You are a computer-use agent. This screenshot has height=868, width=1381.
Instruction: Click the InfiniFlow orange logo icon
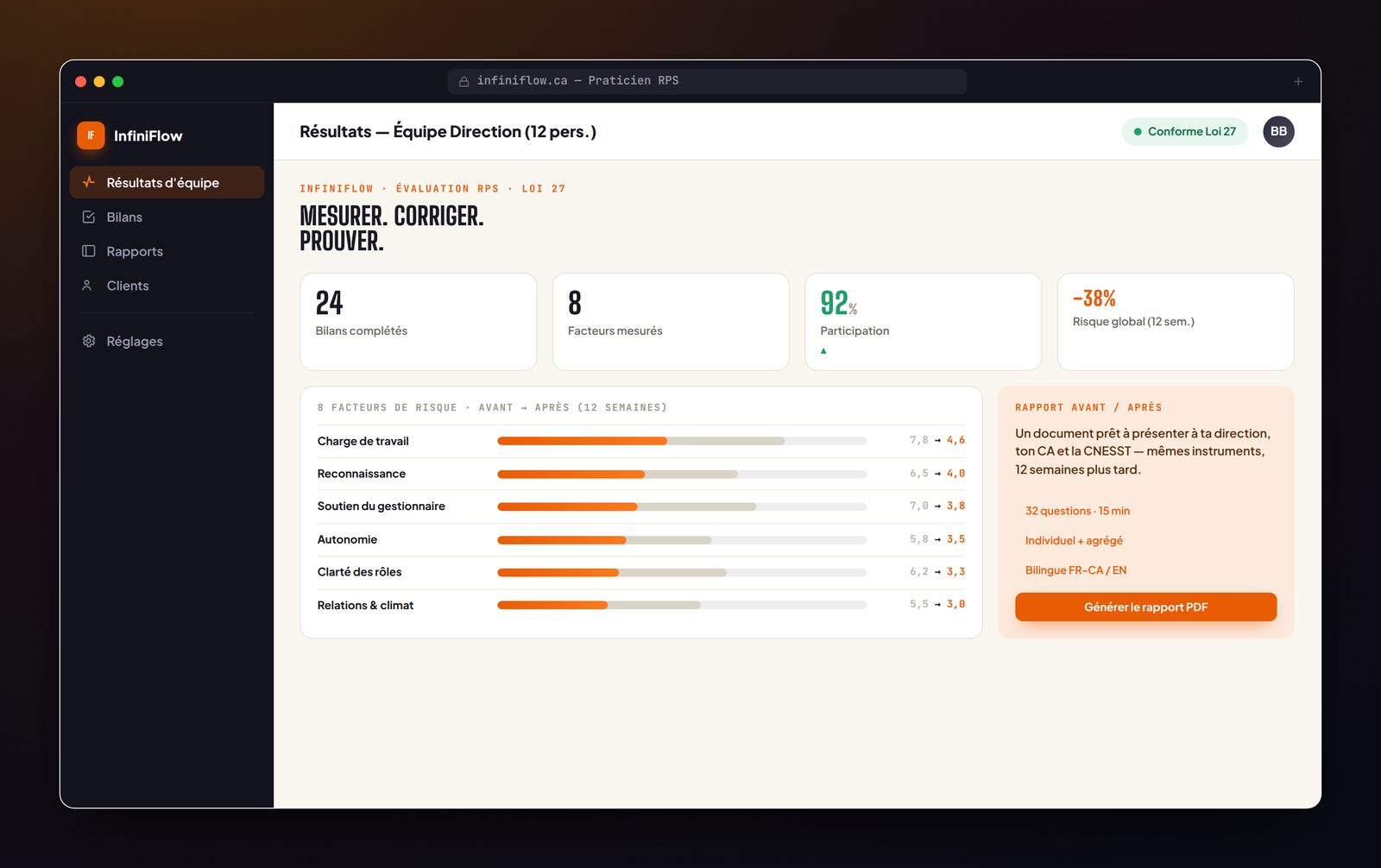tap(91, 135)
